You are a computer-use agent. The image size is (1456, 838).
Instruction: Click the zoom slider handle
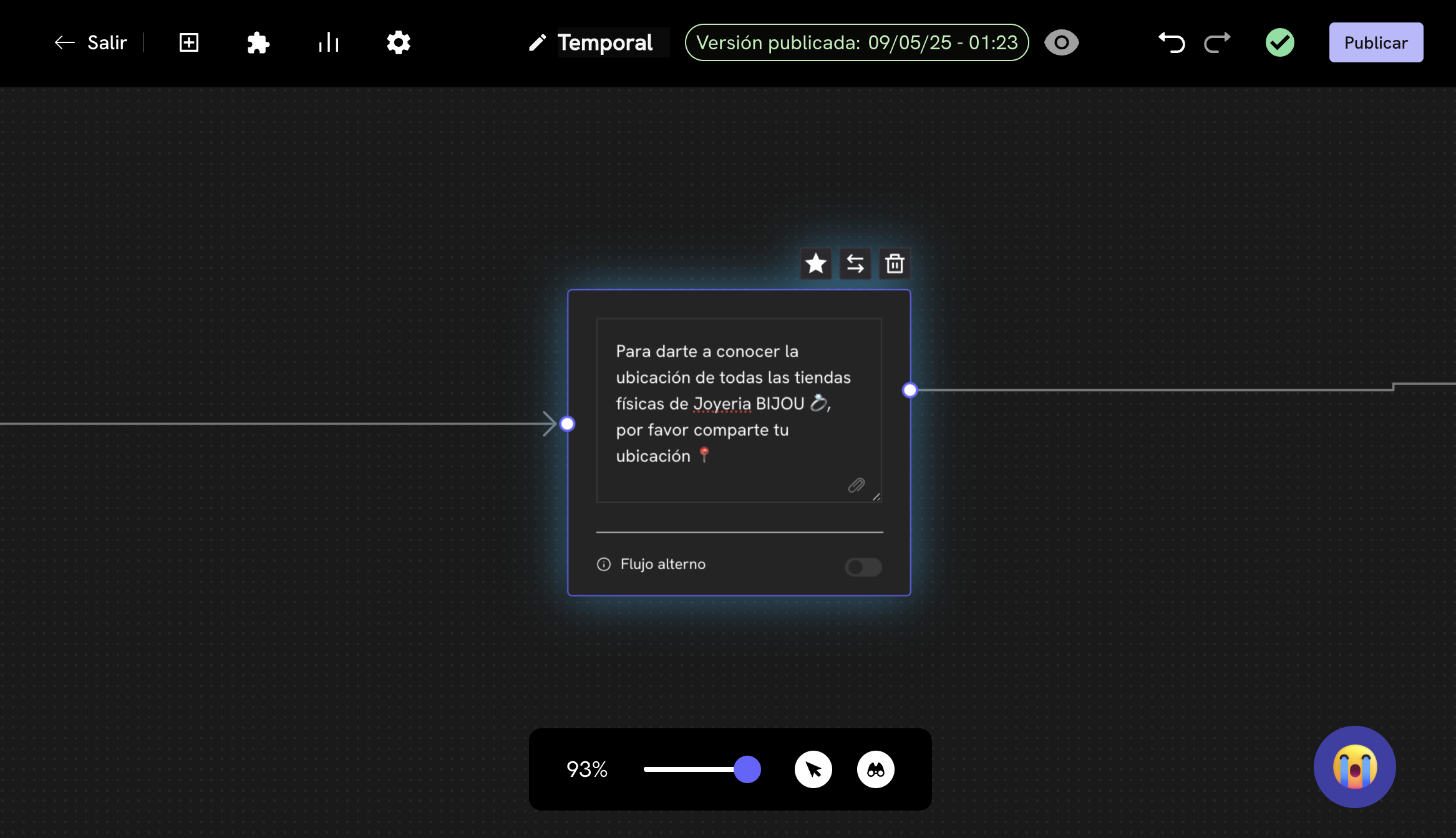point(747,769)
